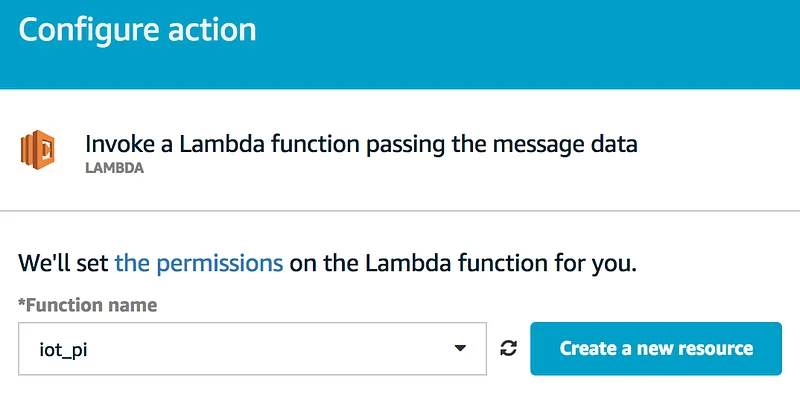Screen dimensions: 800x404
Task: Open the Function name dropdown
Action: pyautogui.click(x=252, y=349)
